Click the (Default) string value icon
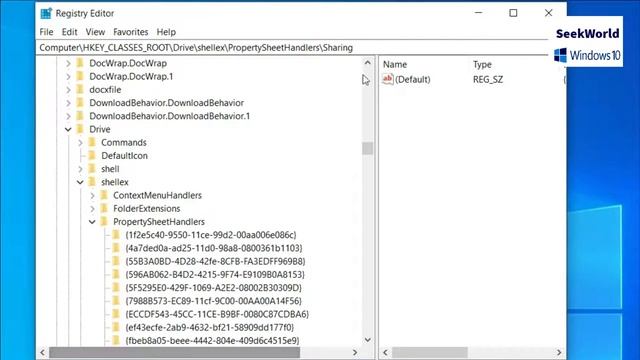The image size is (640, 360). tap(388, 79)
